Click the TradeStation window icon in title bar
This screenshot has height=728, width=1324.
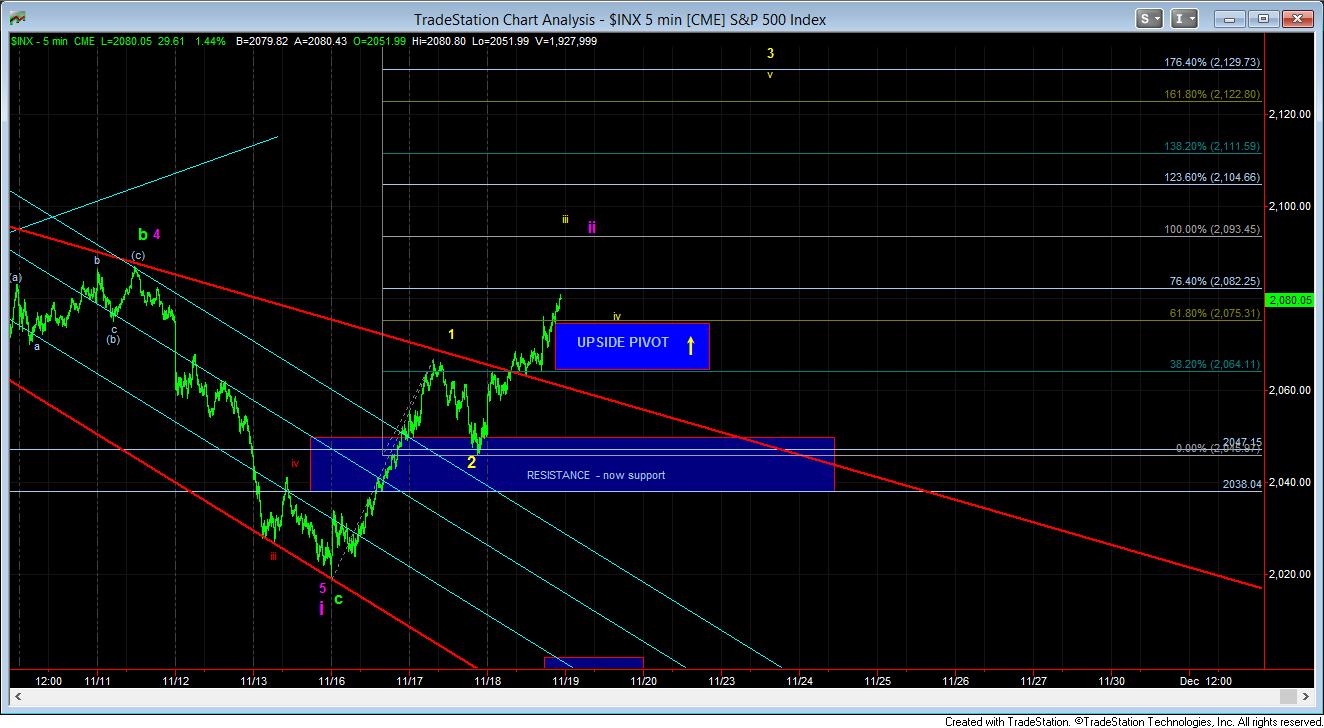point(17,18)
